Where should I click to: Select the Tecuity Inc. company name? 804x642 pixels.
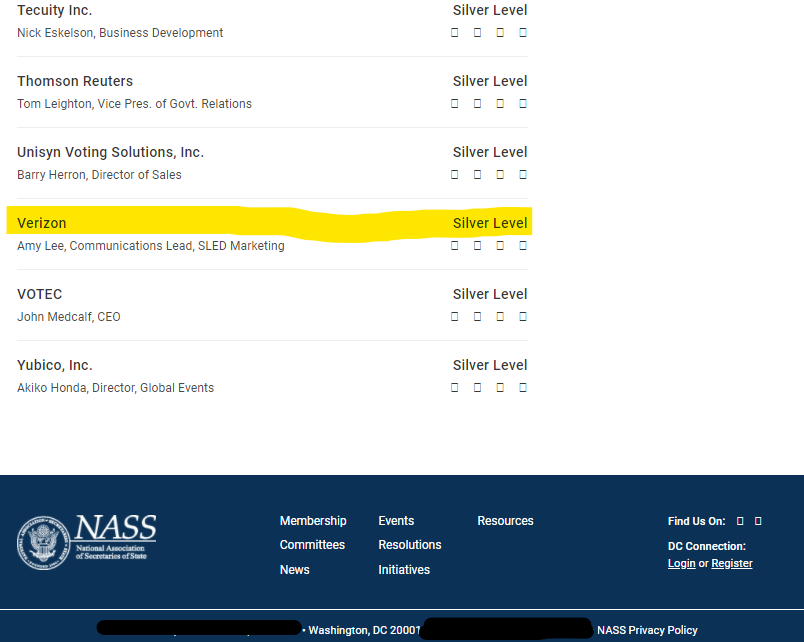pos(54,10)
